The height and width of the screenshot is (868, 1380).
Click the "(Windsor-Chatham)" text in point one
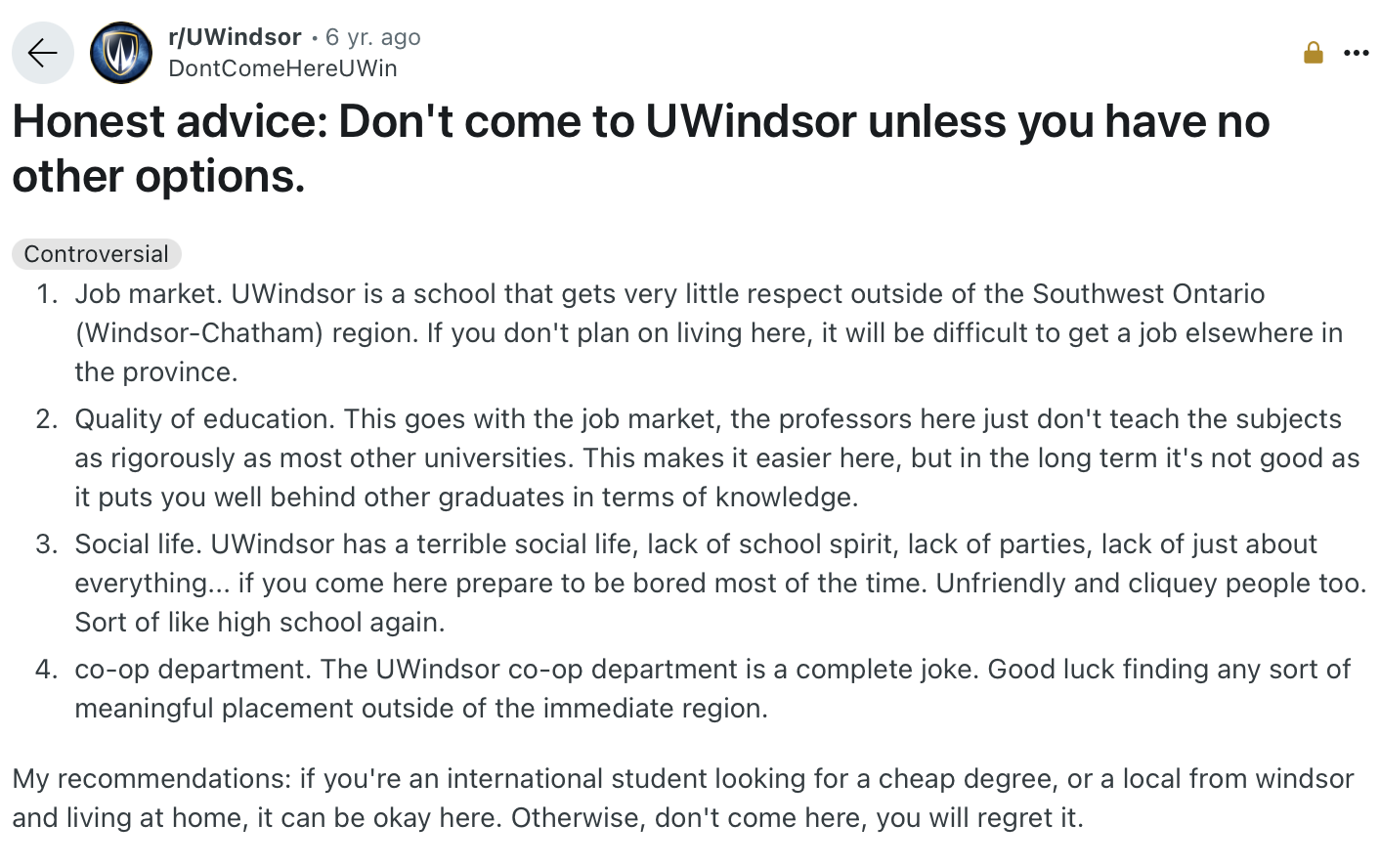[199, 333]
